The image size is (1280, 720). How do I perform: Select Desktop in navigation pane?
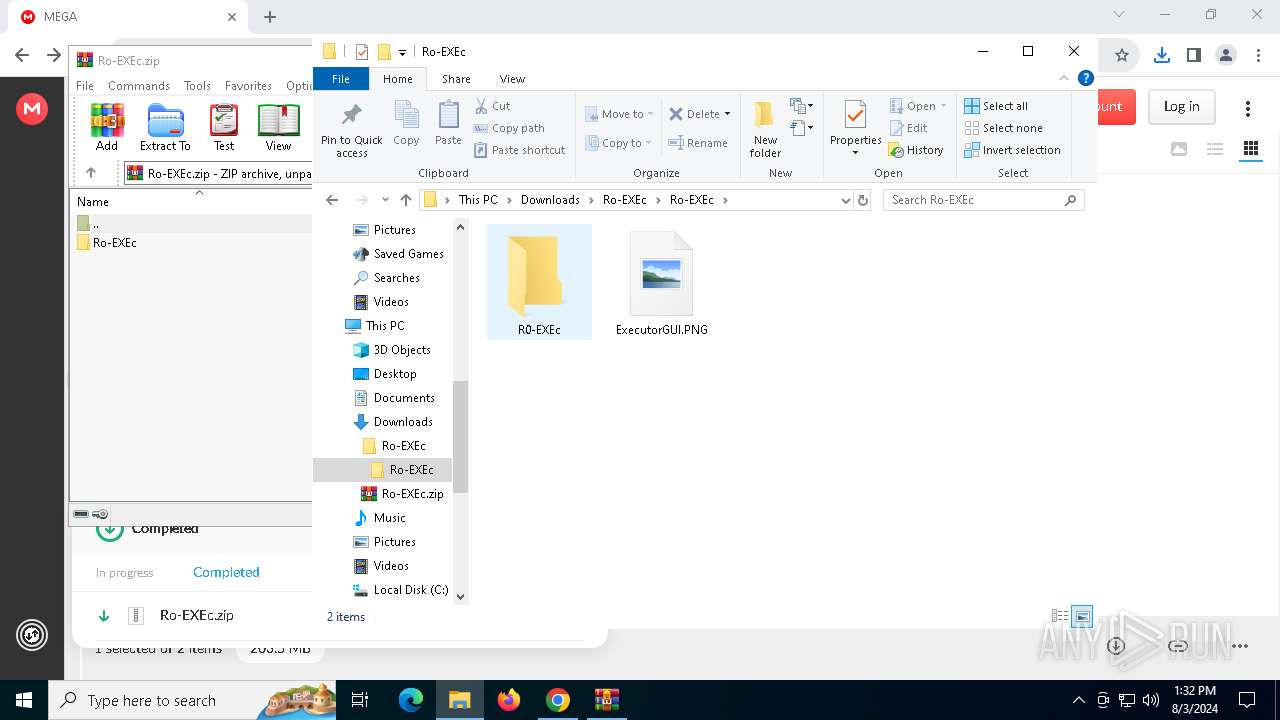385,374
